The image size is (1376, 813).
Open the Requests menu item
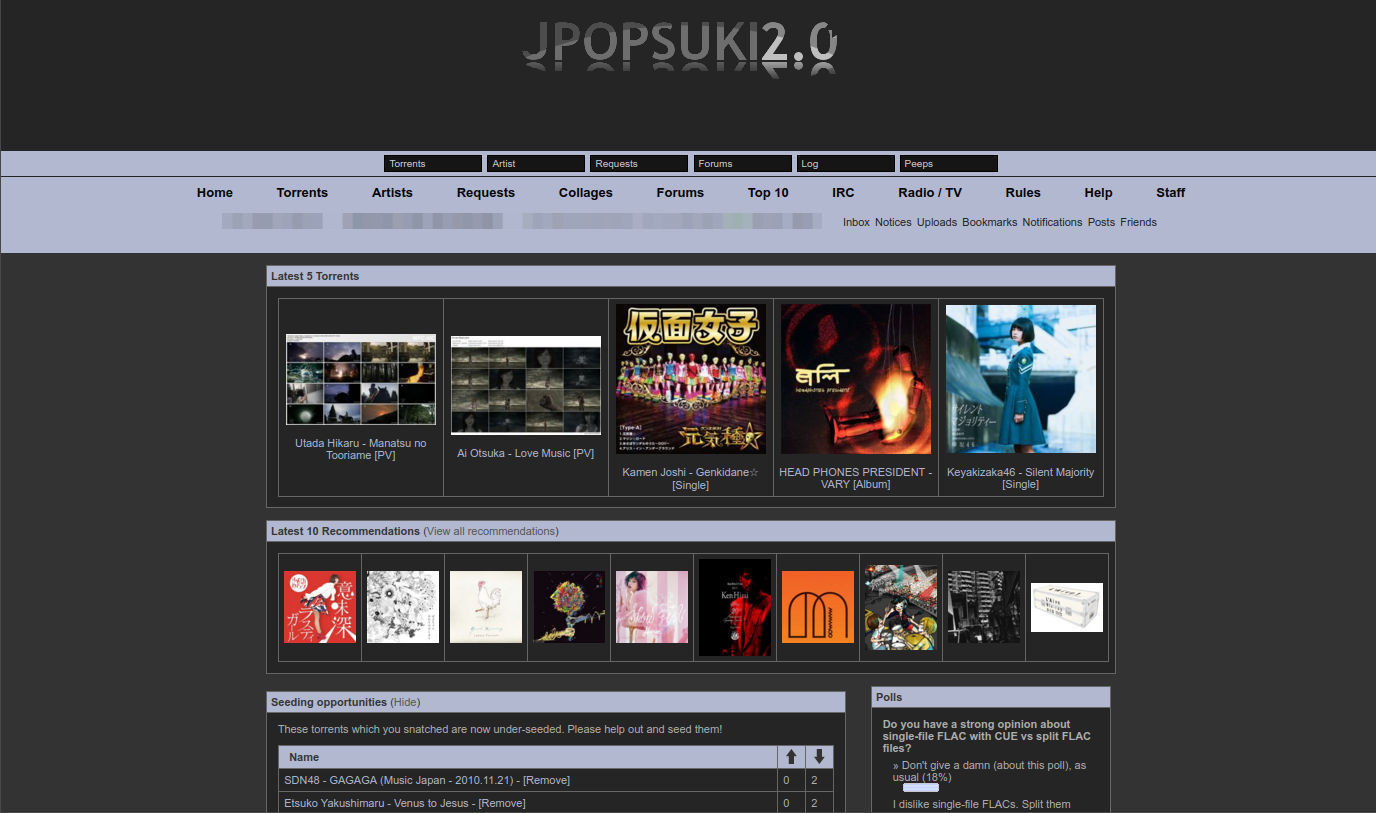pos(486,193)
